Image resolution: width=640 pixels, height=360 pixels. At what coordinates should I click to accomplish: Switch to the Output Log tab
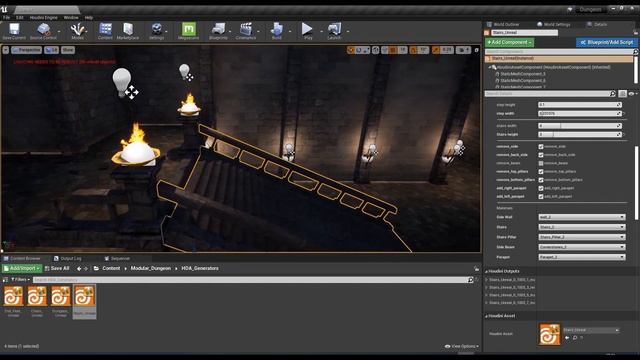coord(67,258)
